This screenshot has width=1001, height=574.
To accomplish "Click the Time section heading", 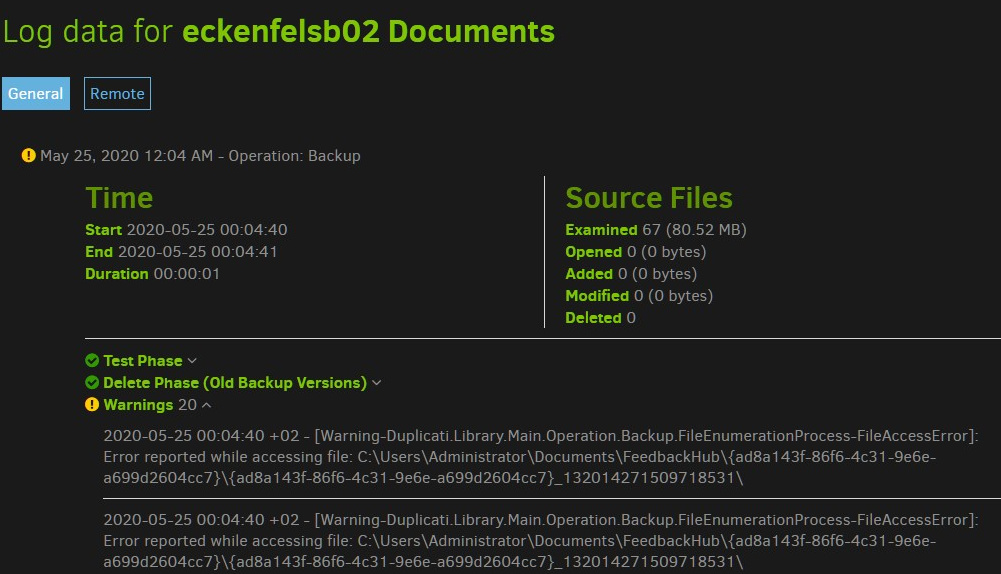I will [x=119, y=198].
